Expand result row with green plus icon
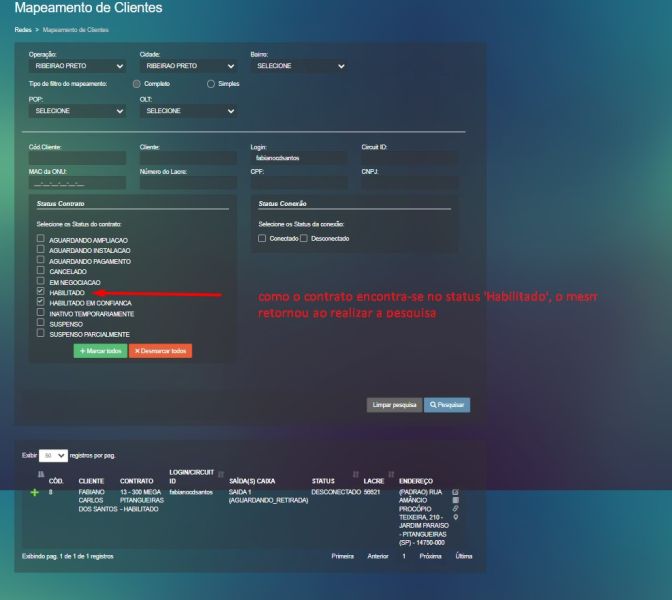The width and height of the screenshot is (672, 600). [x=36, y=493]
